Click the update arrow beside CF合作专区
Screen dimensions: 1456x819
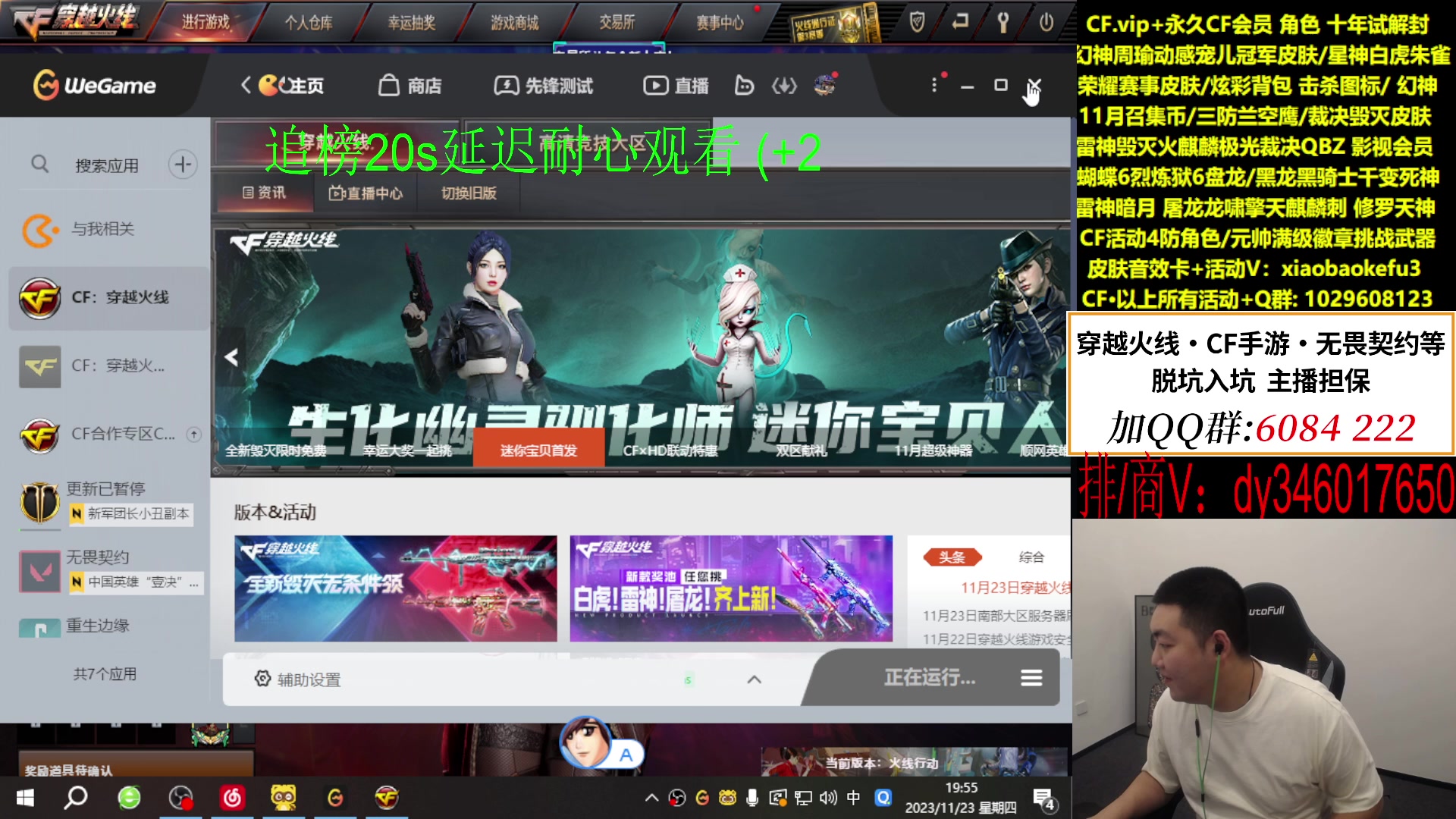click(x=194, y=434)
